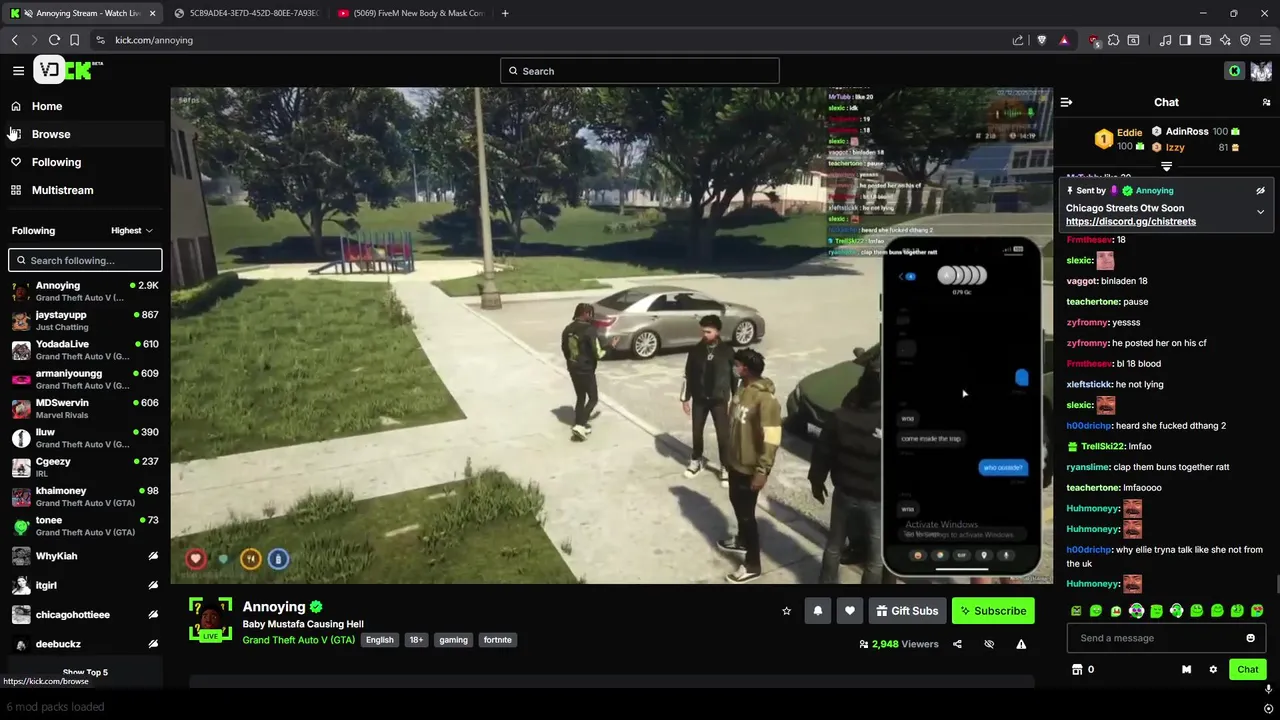Toggle the notification bell for Annoying
This screenshot has width=1280, height=720.
point(818,611)
